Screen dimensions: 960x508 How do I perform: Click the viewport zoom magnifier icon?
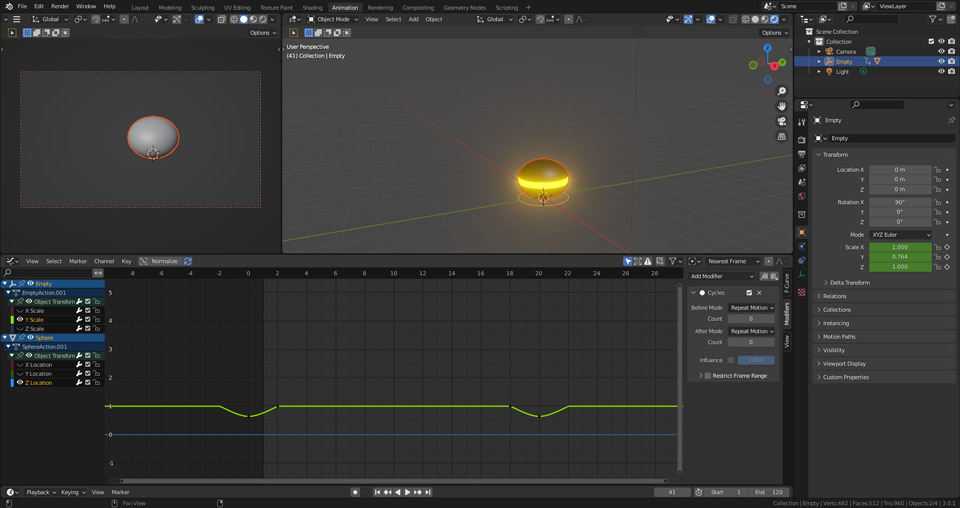pyautogui.click(x=782, y=91)
